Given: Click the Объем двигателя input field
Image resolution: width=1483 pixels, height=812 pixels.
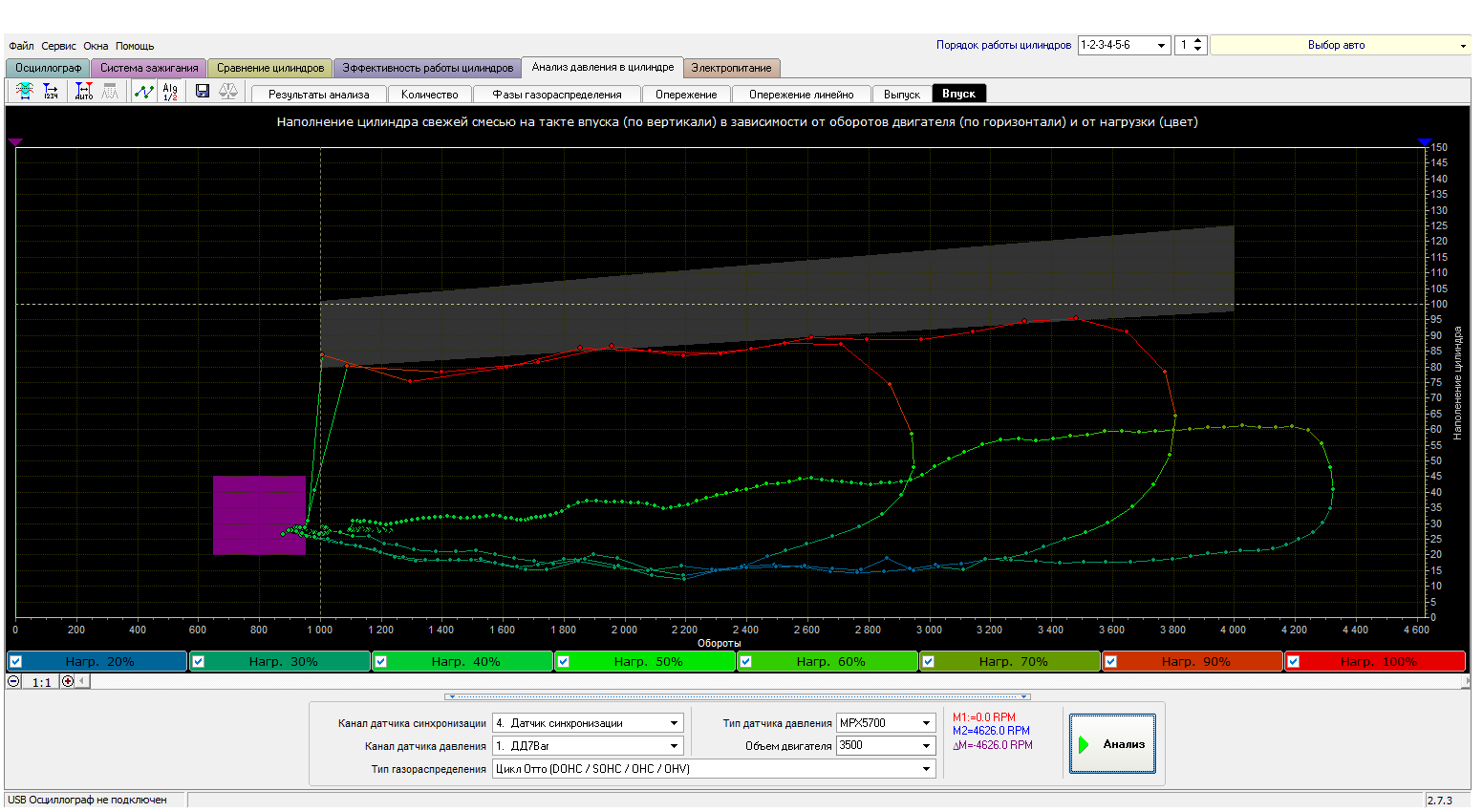Looking at the screenshot, I should tap(876, 746).
